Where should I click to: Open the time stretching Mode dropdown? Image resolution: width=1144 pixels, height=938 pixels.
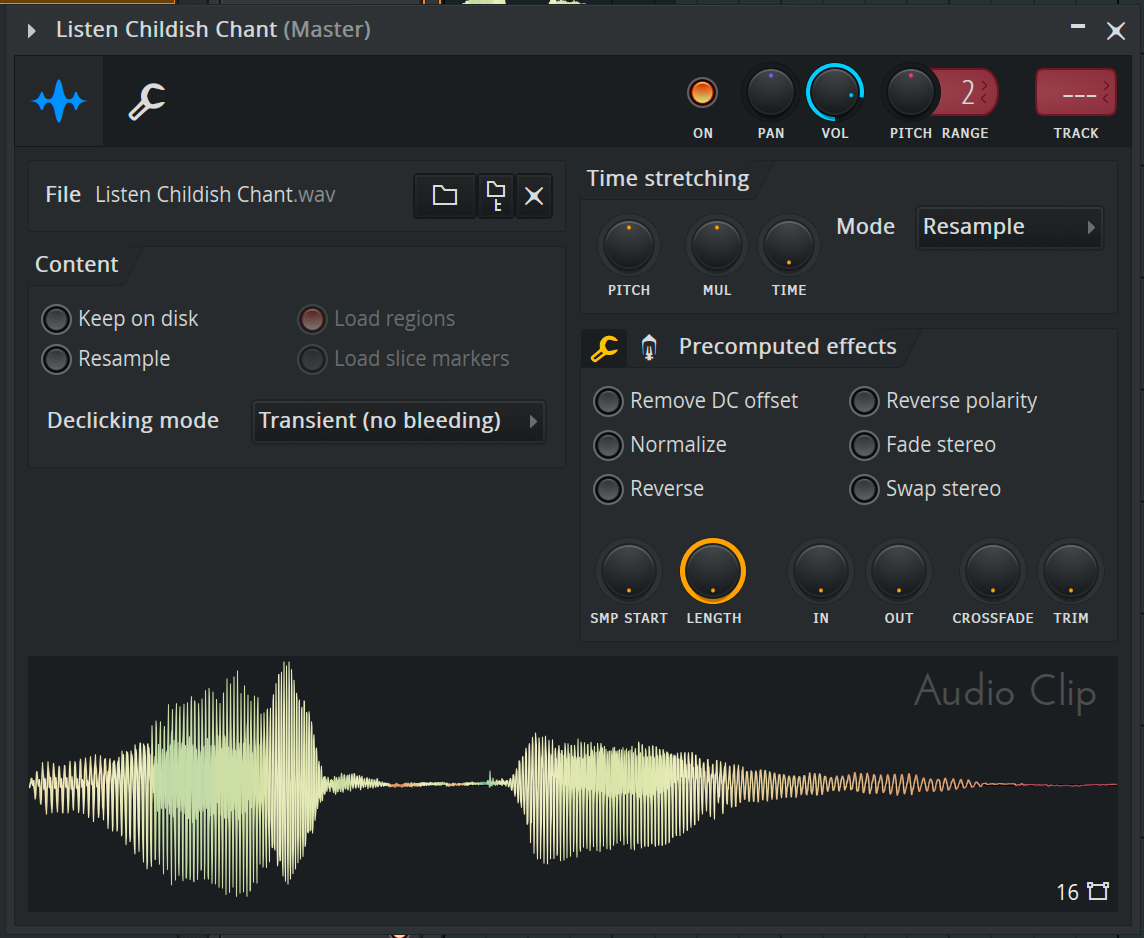(x=1008, y=227)
